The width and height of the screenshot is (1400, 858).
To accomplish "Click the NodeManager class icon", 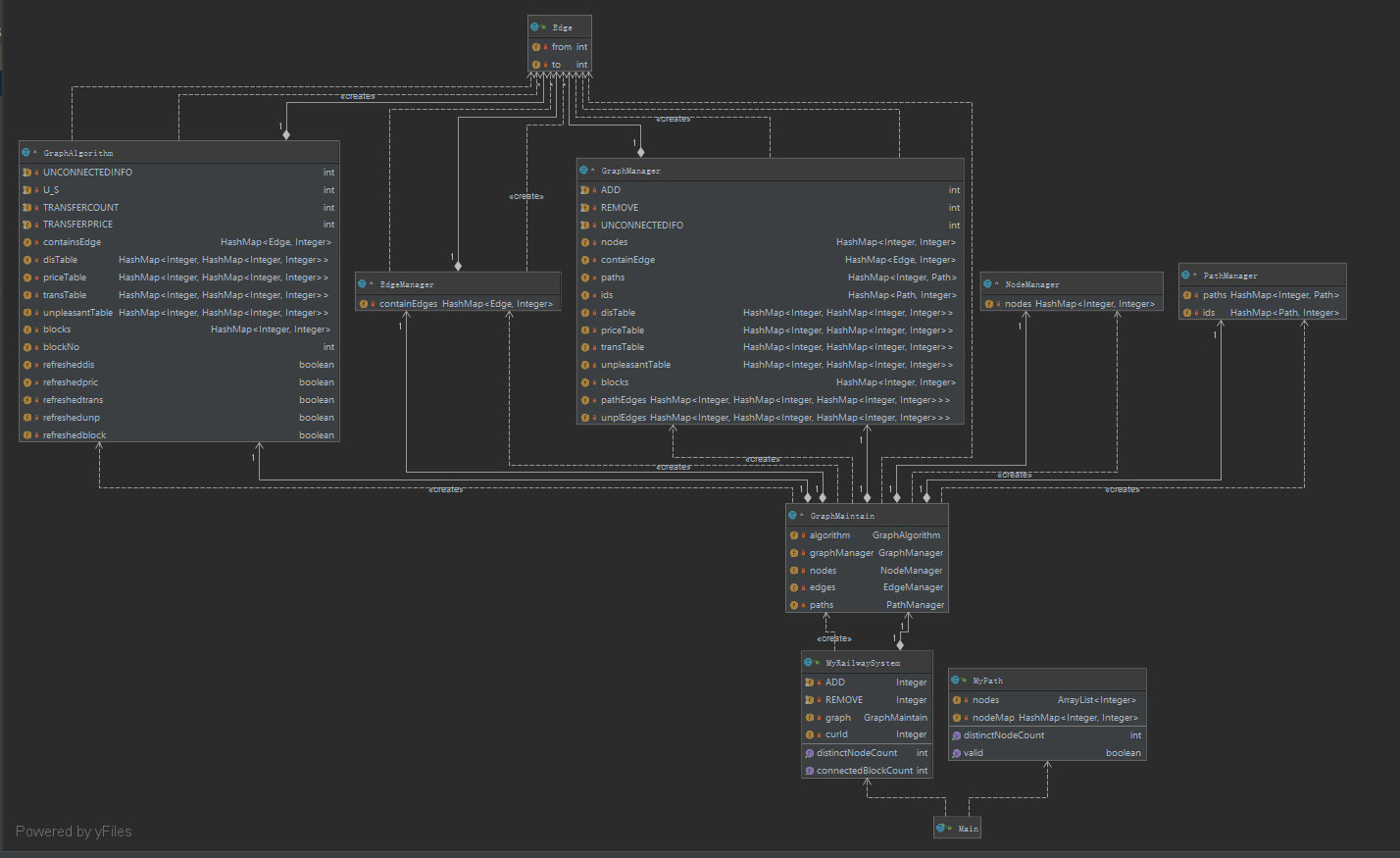I will (988, 284).
